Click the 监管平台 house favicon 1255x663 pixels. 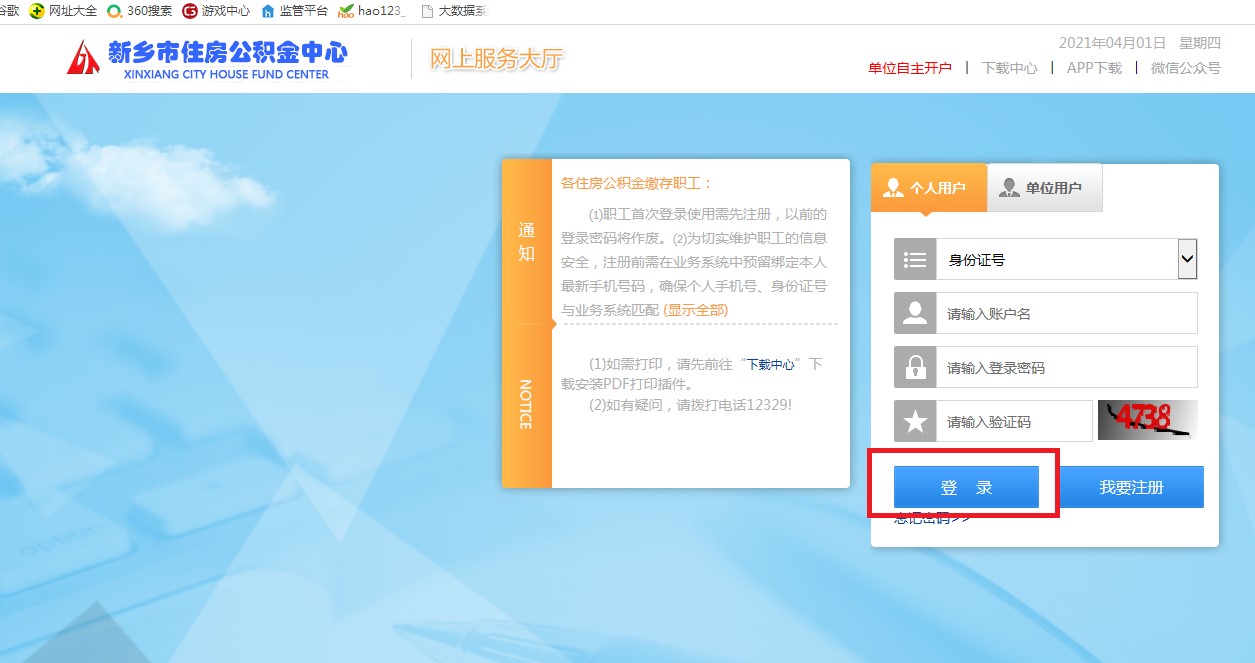[x=268, y=11]
